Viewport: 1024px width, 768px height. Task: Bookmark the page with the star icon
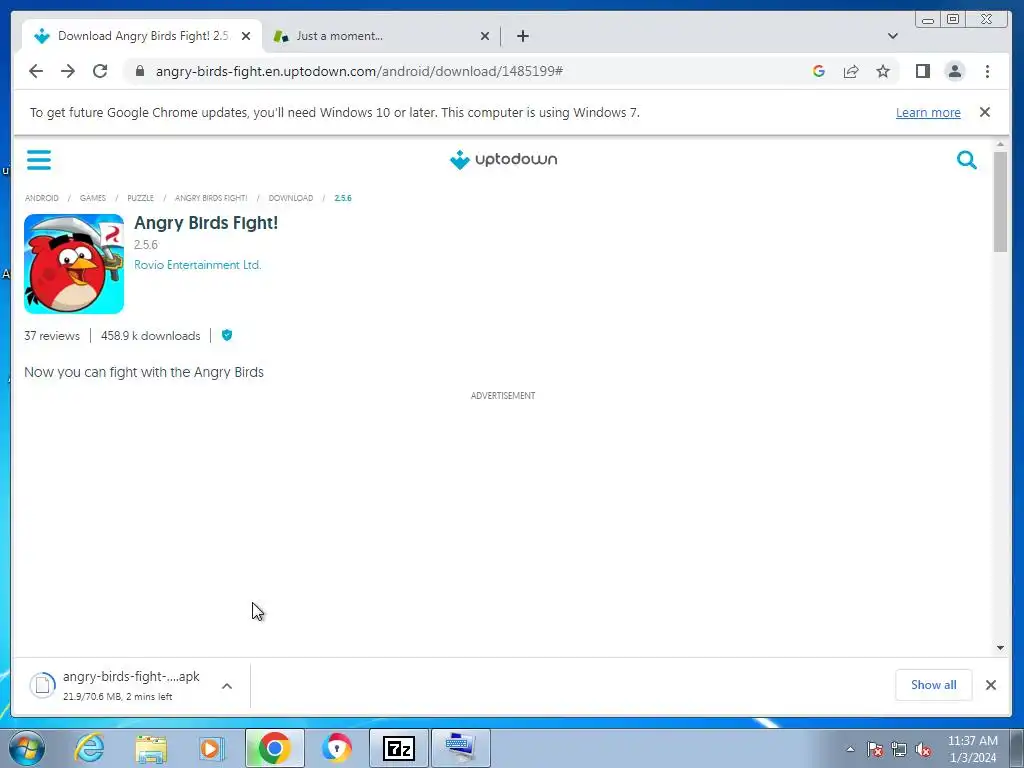(x=883, y=71)
